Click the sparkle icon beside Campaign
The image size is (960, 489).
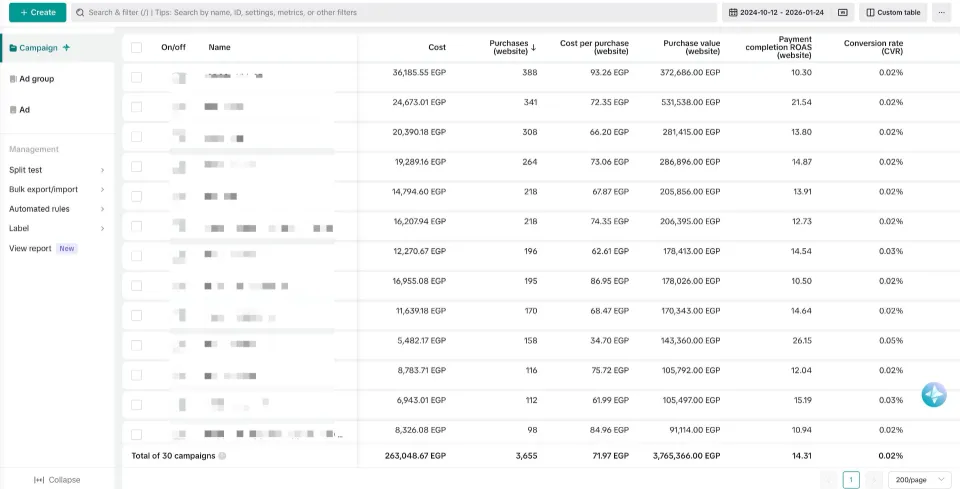[x=66, y=48]
